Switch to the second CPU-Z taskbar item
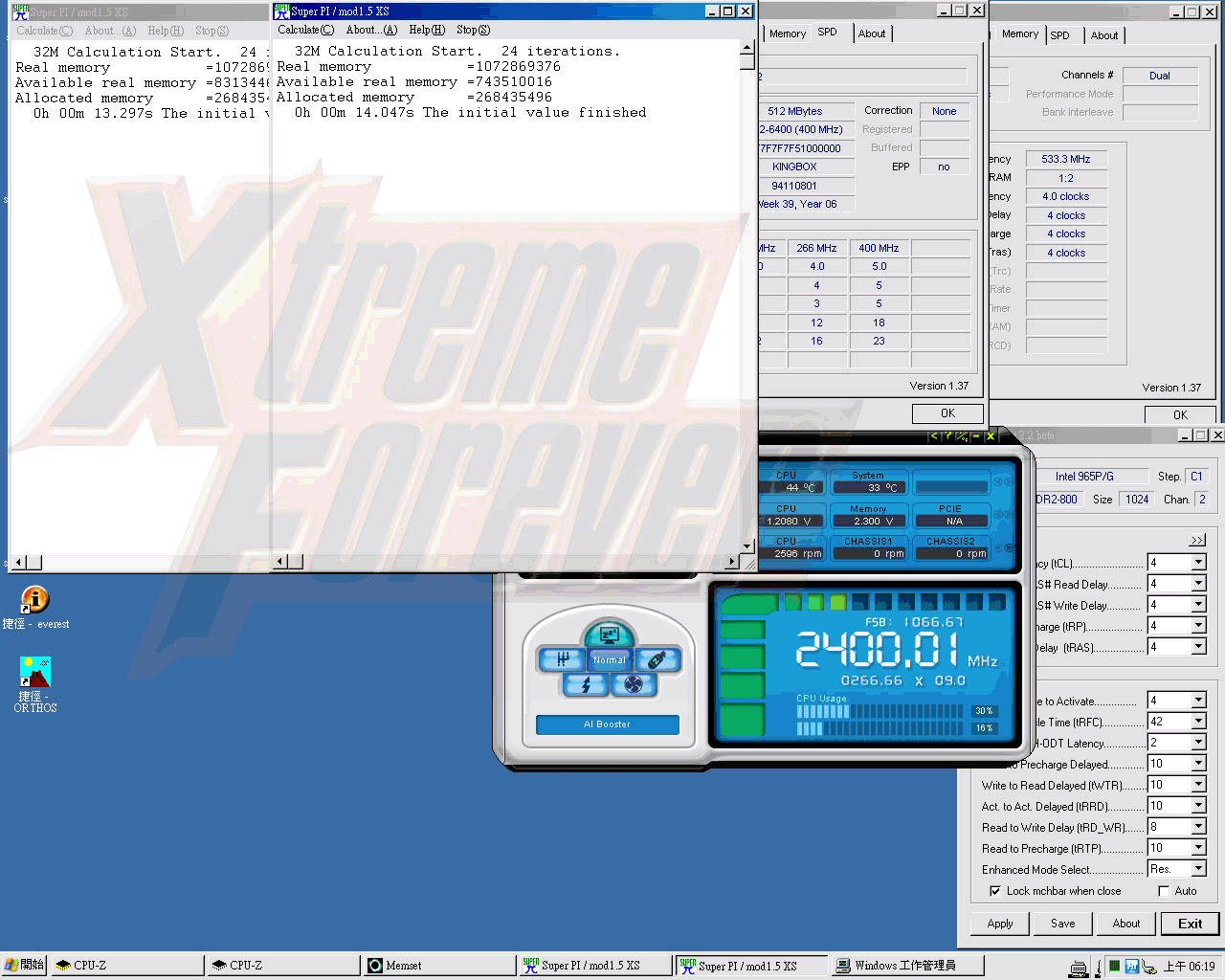 (283, 966)
